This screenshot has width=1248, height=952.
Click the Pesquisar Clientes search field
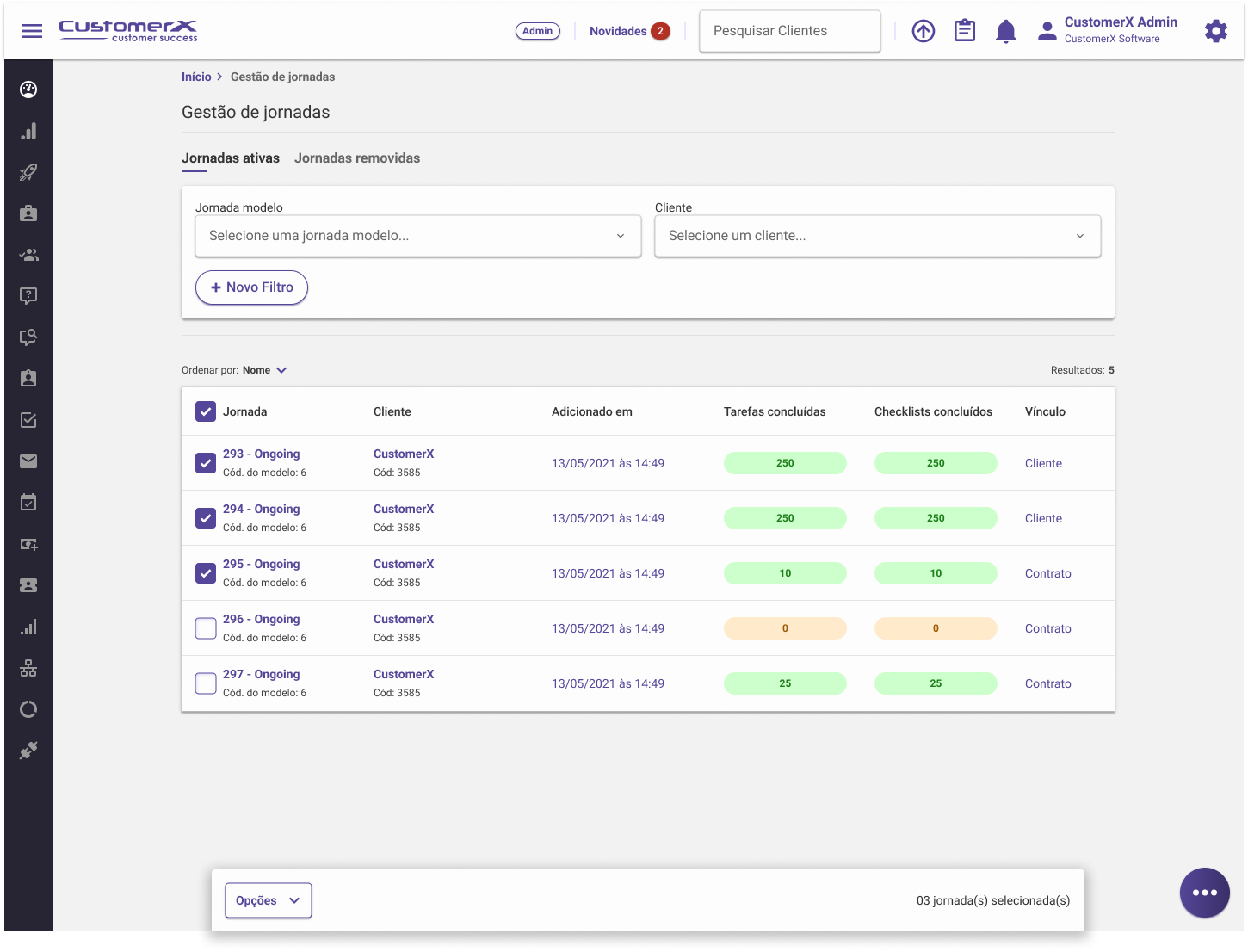(789, 31)
